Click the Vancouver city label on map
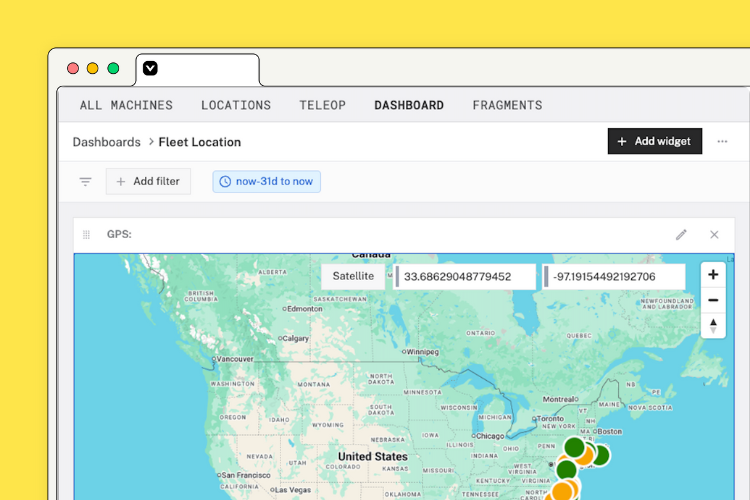Screen dimensions: 750x500 [235, 359]
